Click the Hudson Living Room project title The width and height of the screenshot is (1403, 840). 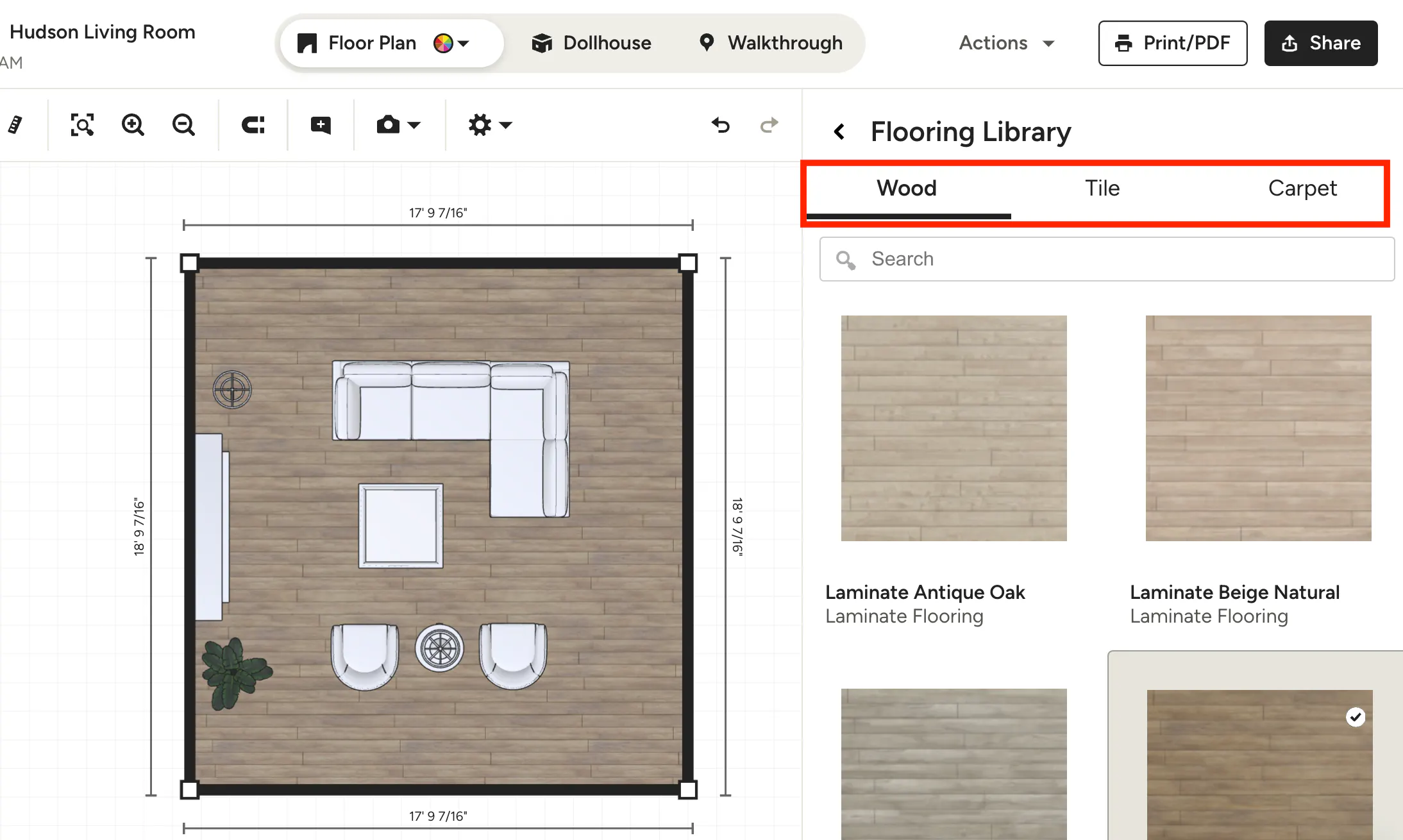(103, 32)
